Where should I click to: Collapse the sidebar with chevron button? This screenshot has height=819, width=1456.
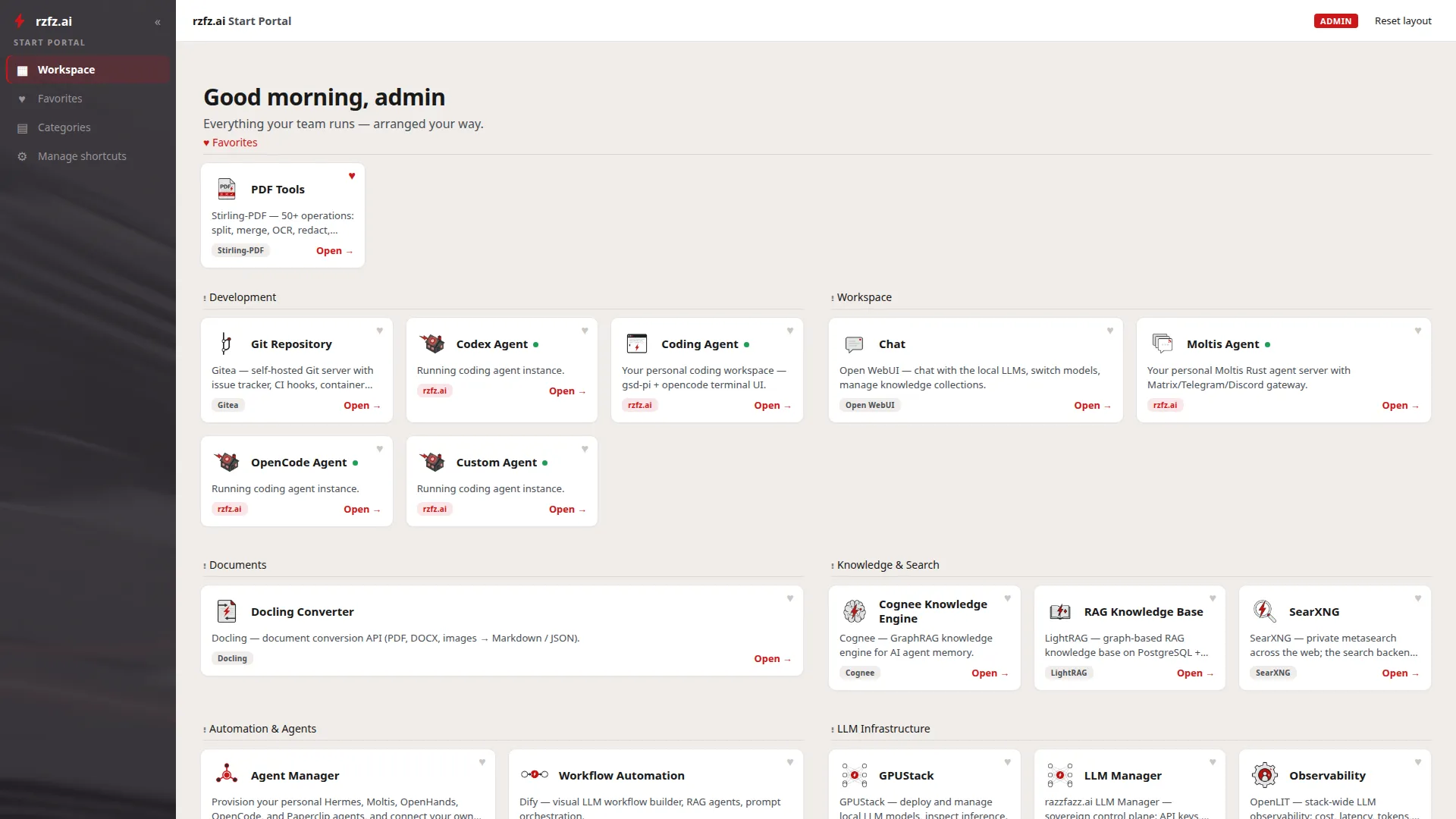click(x=158, y=22)
